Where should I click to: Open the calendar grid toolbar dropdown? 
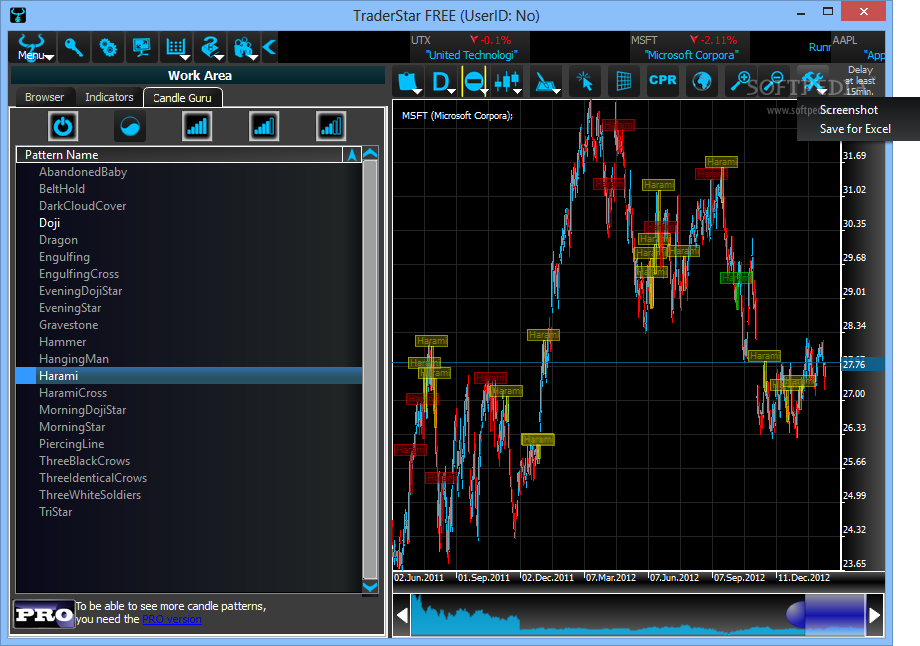click(175, 48)
